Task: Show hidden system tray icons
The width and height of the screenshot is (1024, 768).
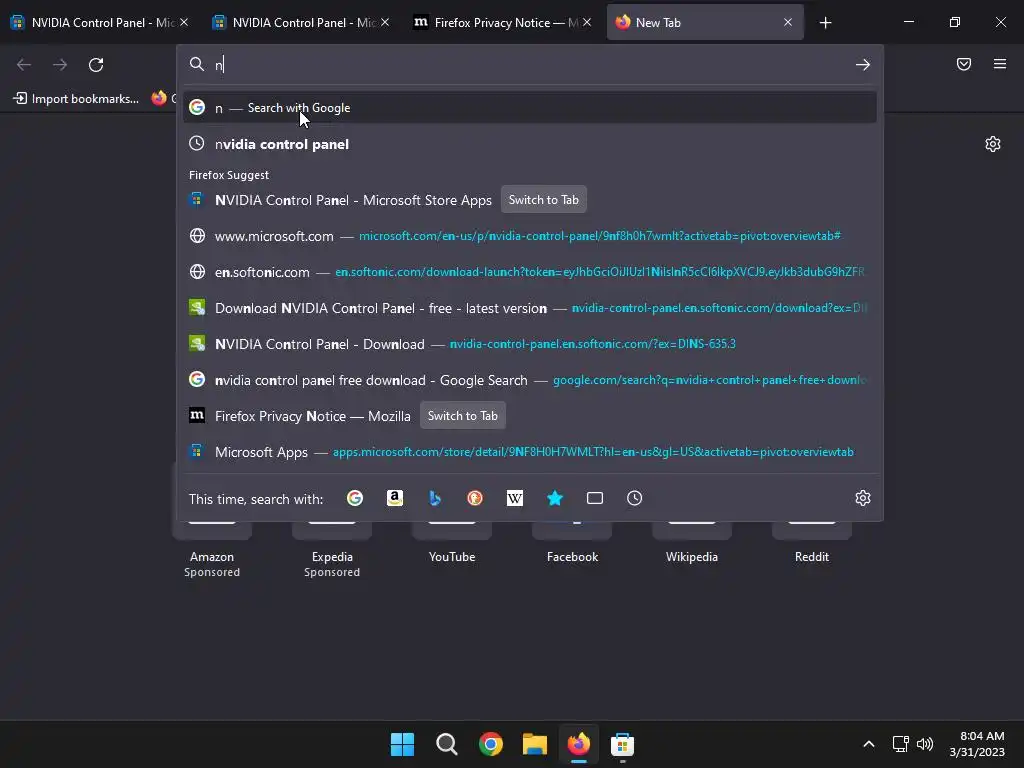Action: coord(869,744)
